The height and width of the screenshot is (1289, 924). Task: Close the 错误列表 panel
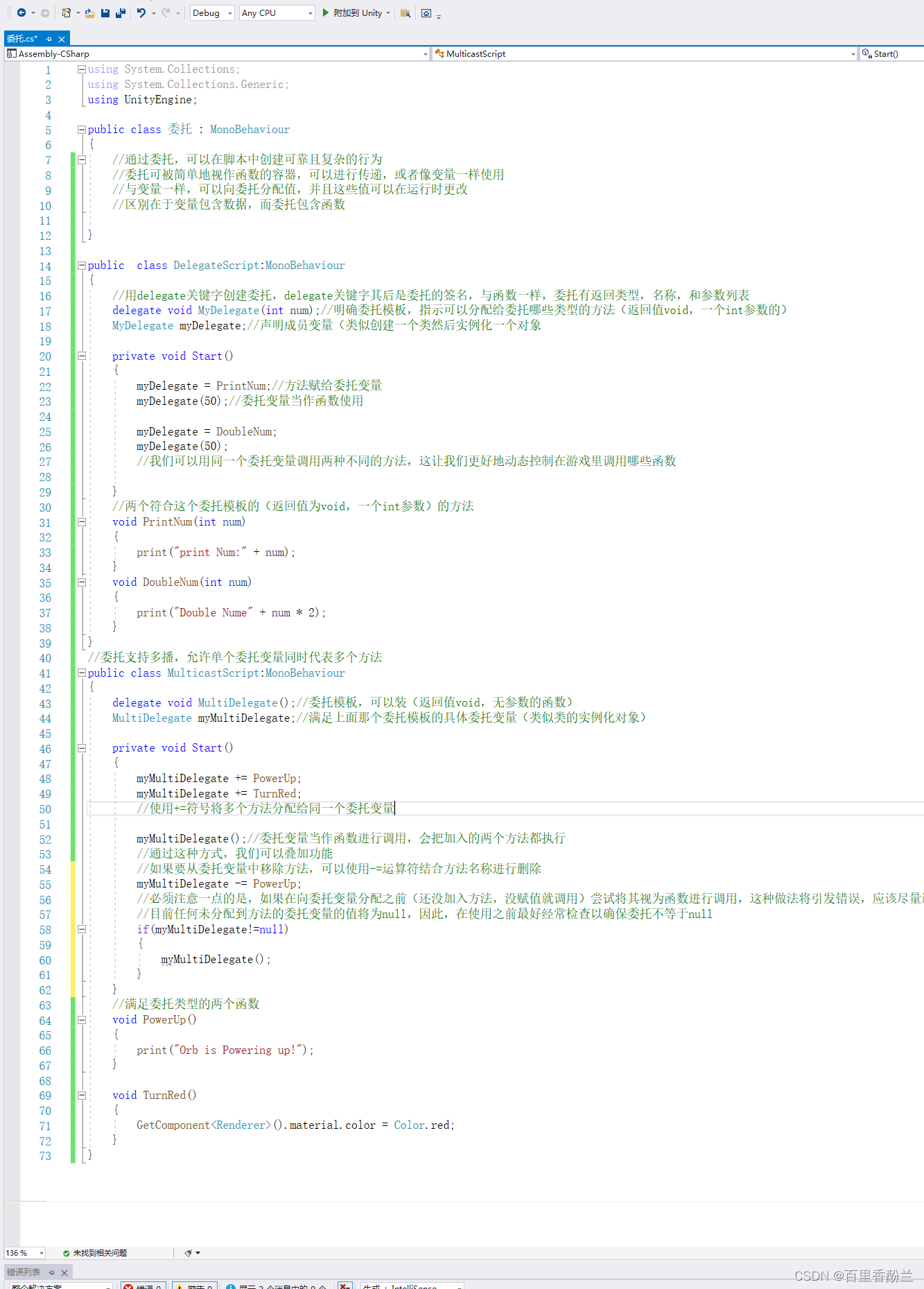click(64, 1272)
